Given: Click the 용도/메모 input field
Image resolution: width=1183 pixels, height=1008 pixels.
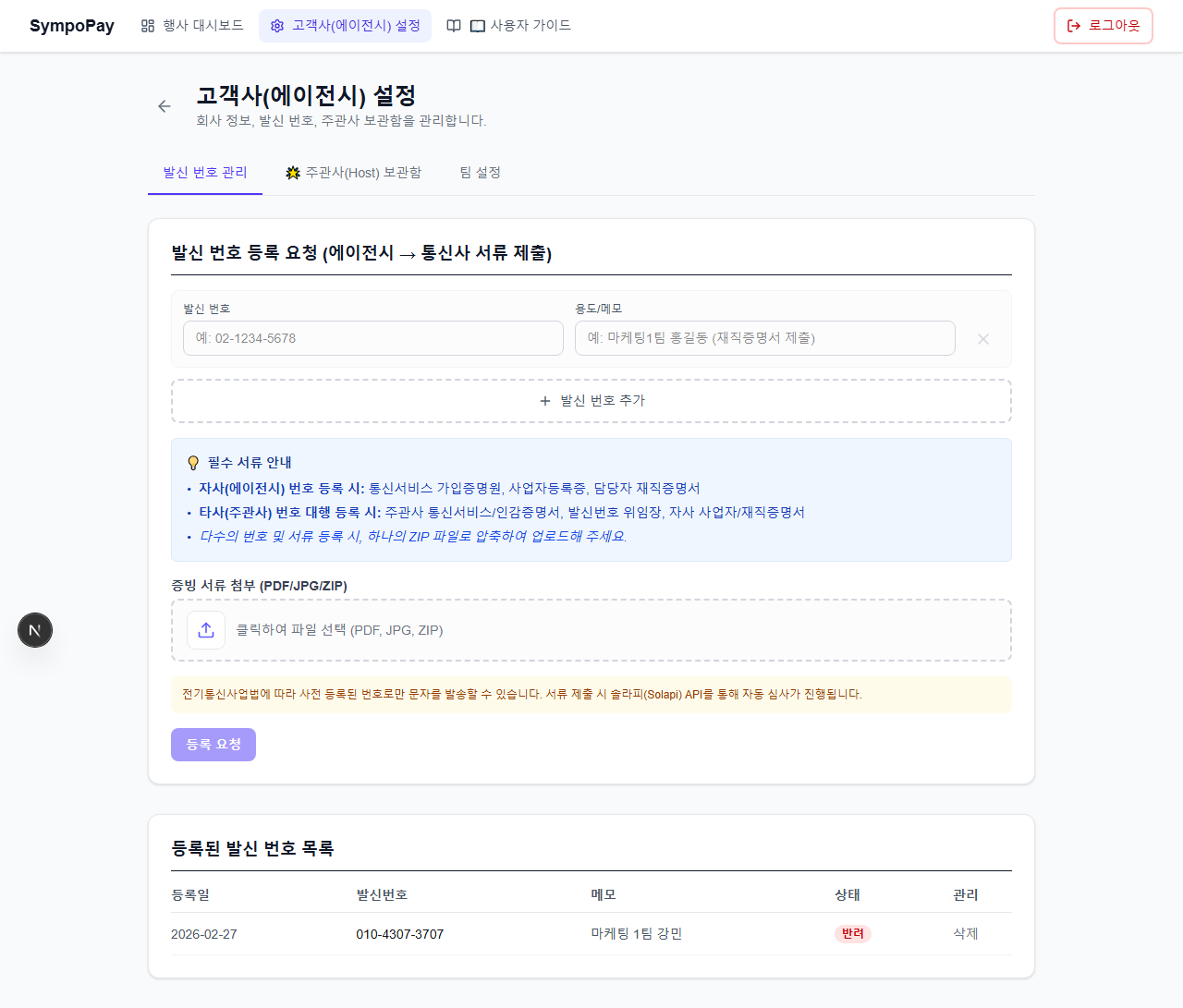Looking at the screenshot, I should [764, 338].
